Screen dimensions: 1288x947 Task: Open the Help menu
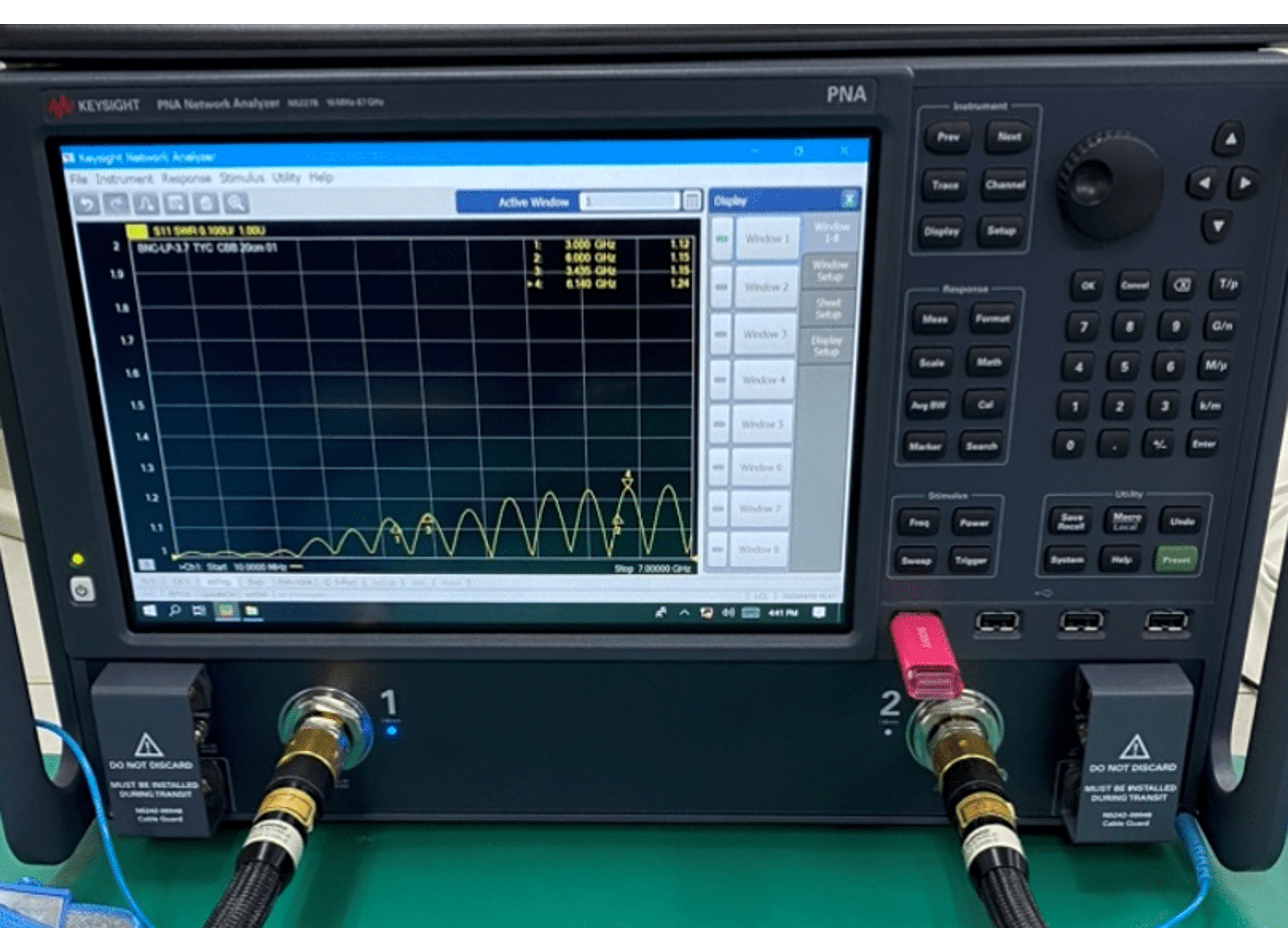(x=321, y=177)
